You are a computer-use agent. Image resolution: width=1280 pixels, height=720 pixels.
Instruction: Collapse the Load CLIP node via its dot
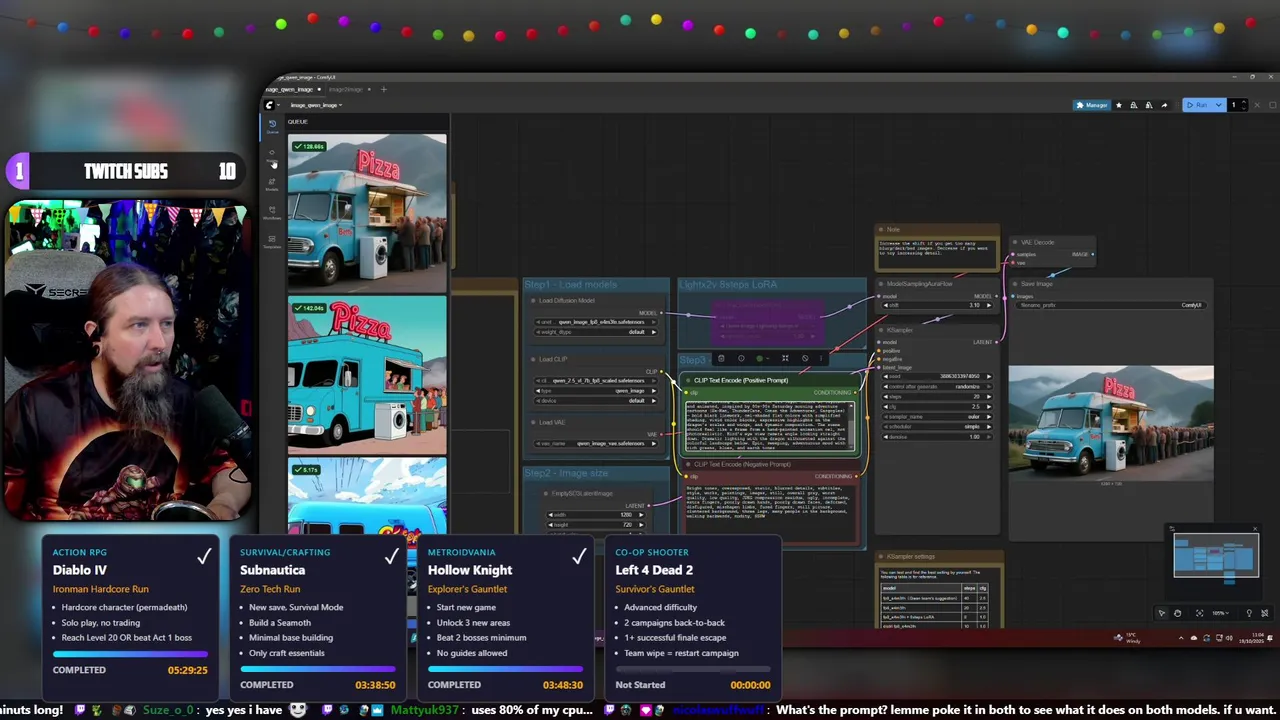(x=533, y=359)
